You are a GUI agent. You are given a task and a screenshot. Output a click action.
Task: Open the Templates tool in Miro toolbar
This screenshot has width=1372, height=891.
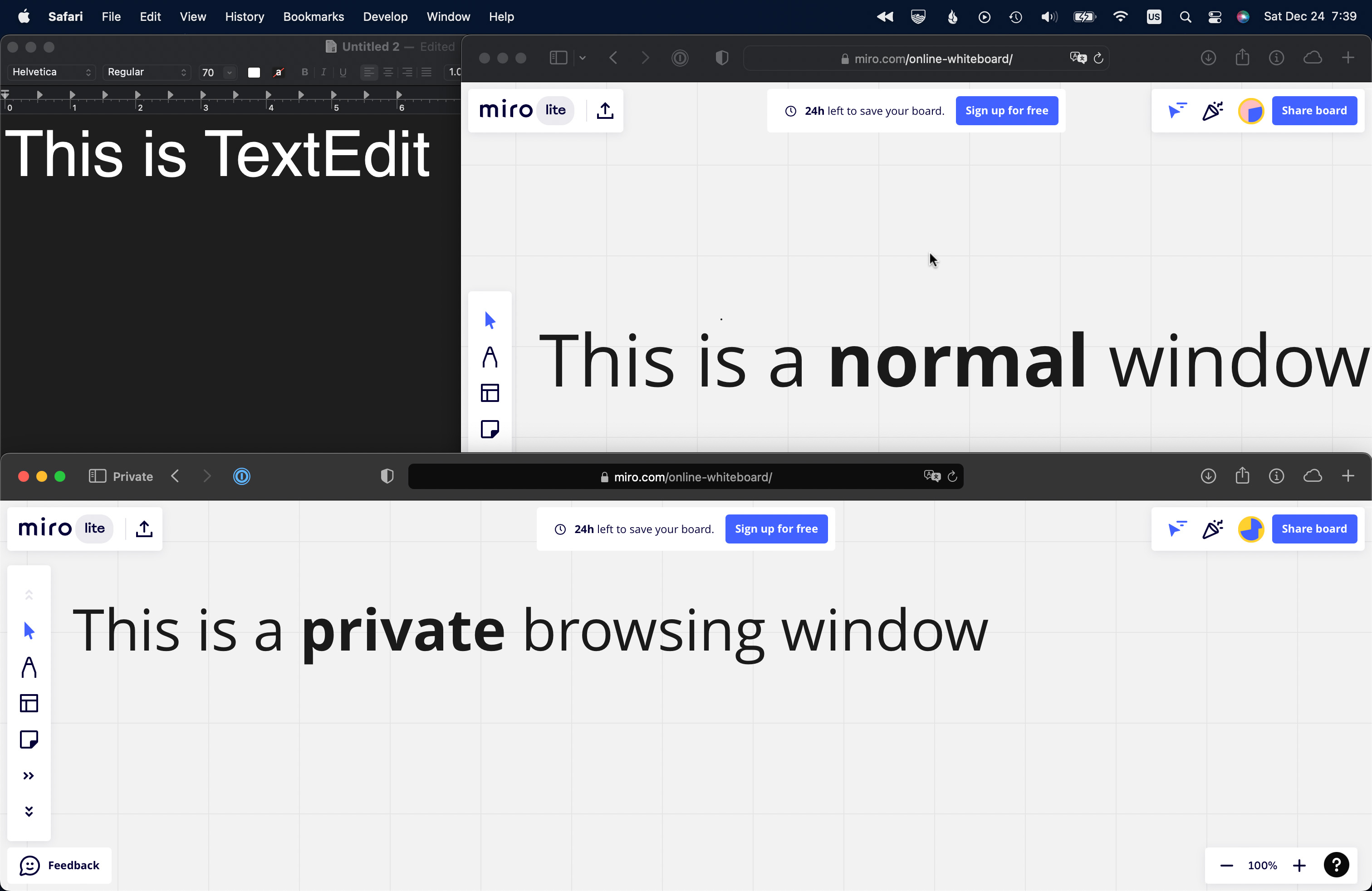click(x=29, y=703)
